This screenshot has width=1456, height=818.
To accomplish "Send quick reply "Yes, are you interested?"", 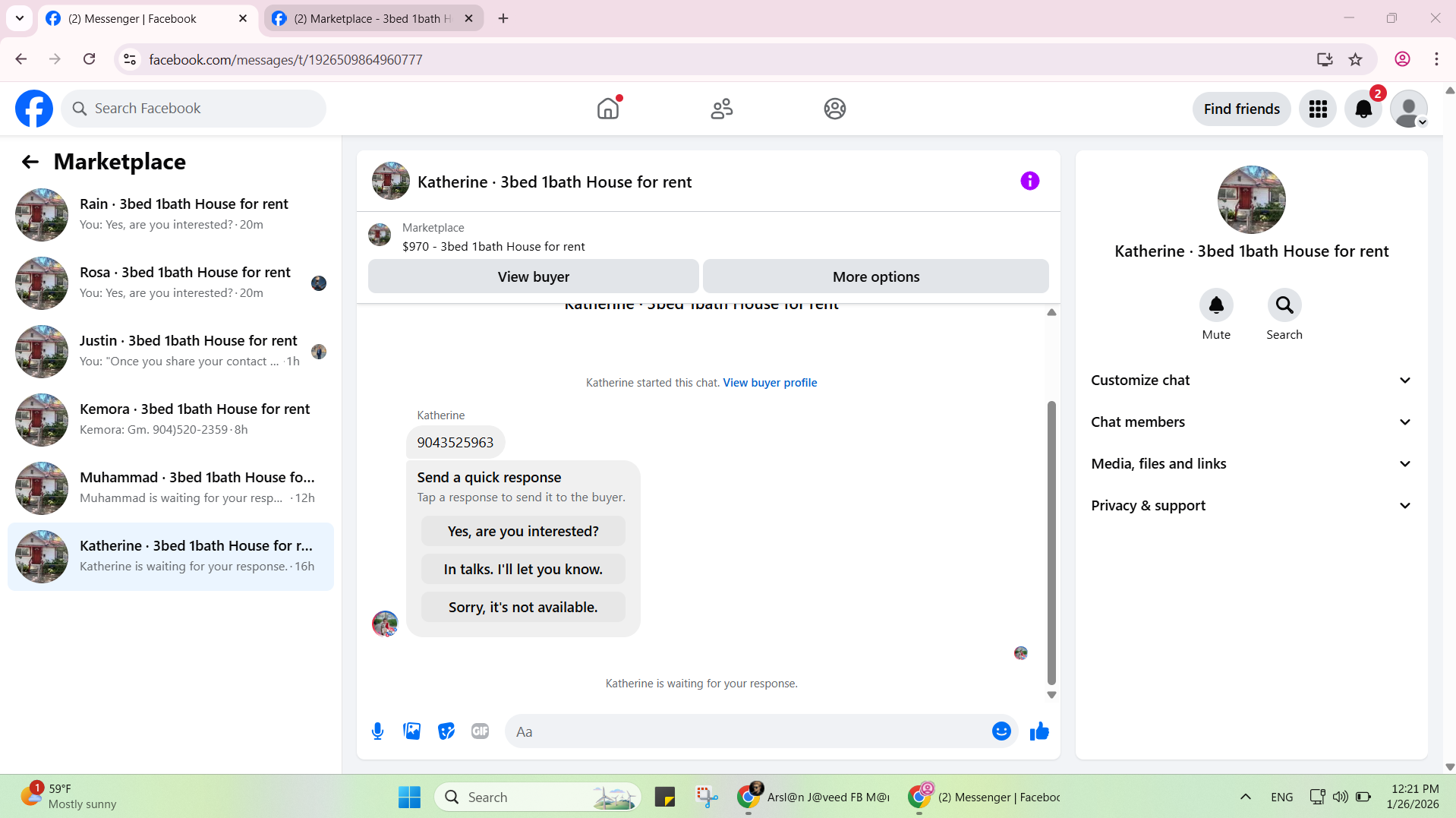I will click(523, 532).
